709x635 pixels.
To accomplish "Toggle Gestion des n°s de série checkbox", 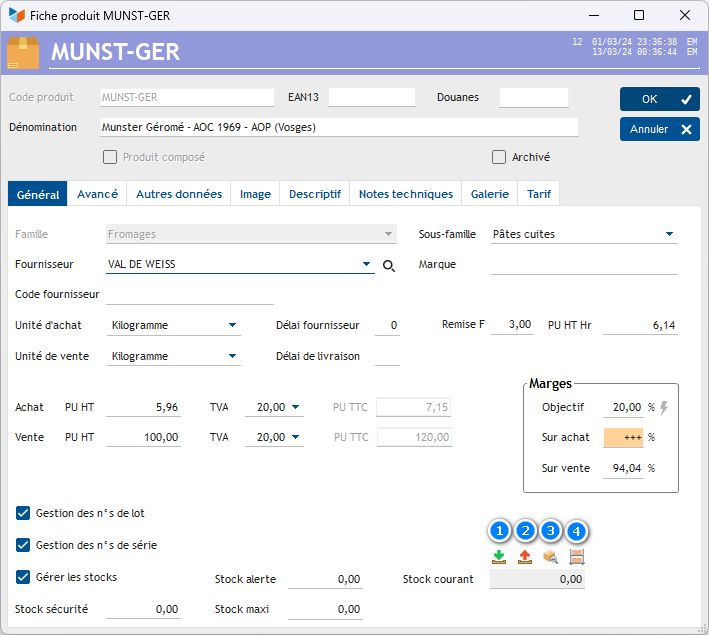I will [x=23, y=545].
